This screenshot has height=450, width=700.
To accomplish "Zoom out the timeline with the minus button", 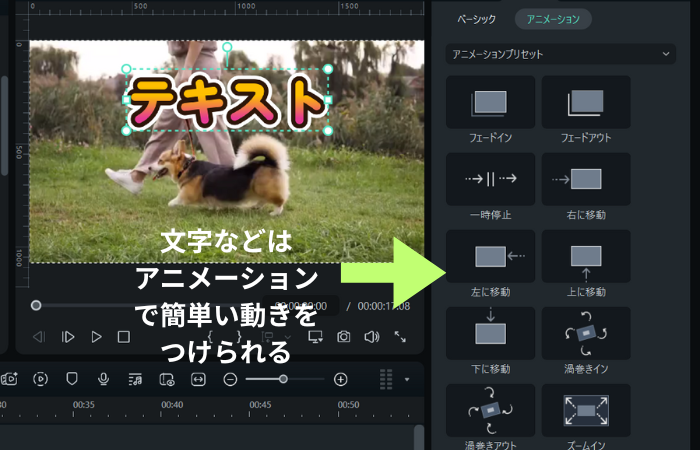I will pos(230,379).
